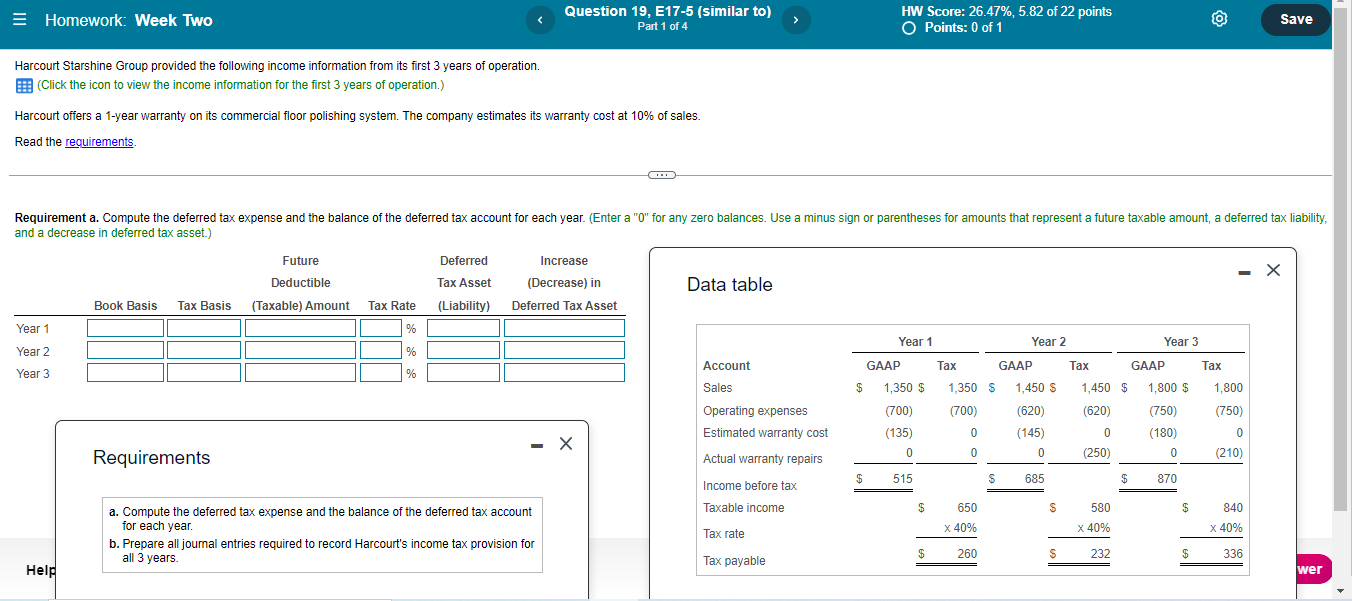Viewport: 1352px width, 601px height.
Task: Click the Year 3 Tax Rate field
Action: [x=381, y=372]
